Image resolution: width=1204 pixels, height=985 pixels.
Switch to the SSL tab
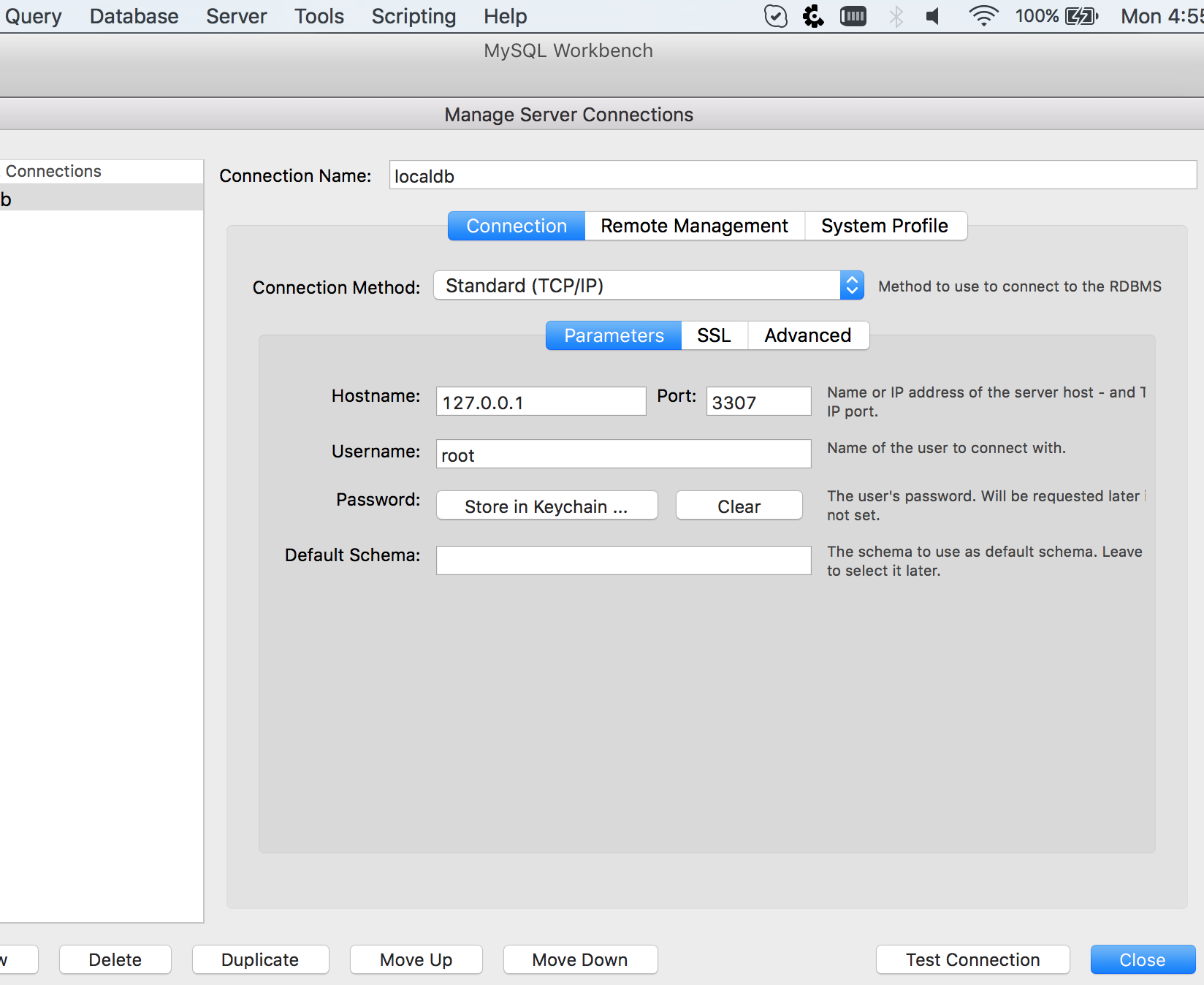click(715, 335)
